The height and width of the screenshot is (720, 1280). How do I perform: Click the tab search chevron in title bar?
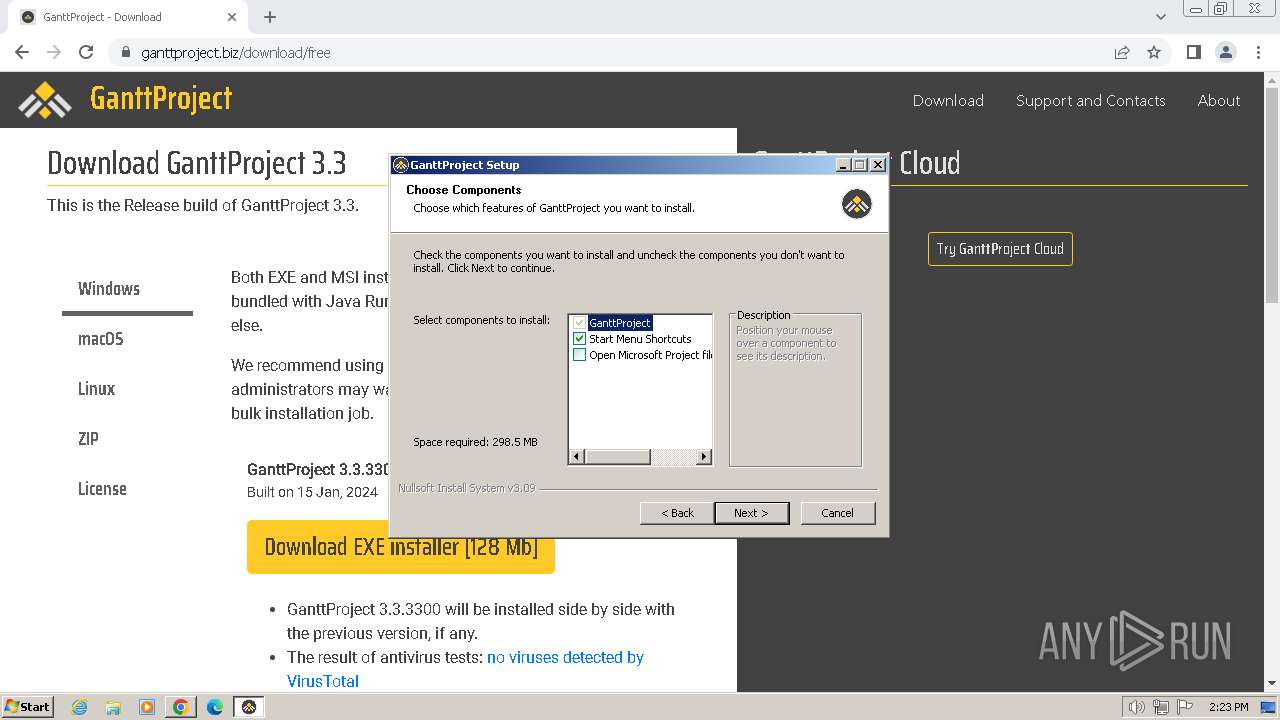(1161, 17)
